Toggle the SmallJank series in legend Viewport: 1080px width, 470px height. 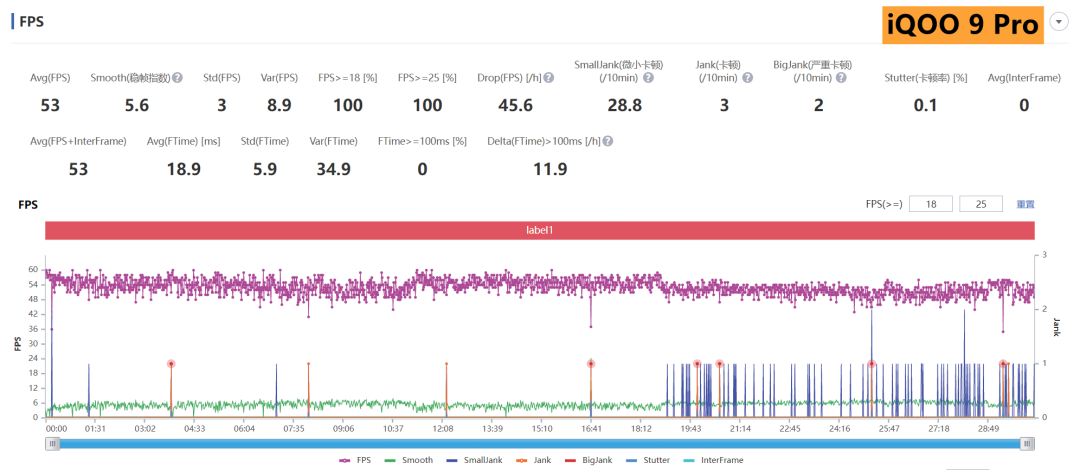click(x=475, y=460)
